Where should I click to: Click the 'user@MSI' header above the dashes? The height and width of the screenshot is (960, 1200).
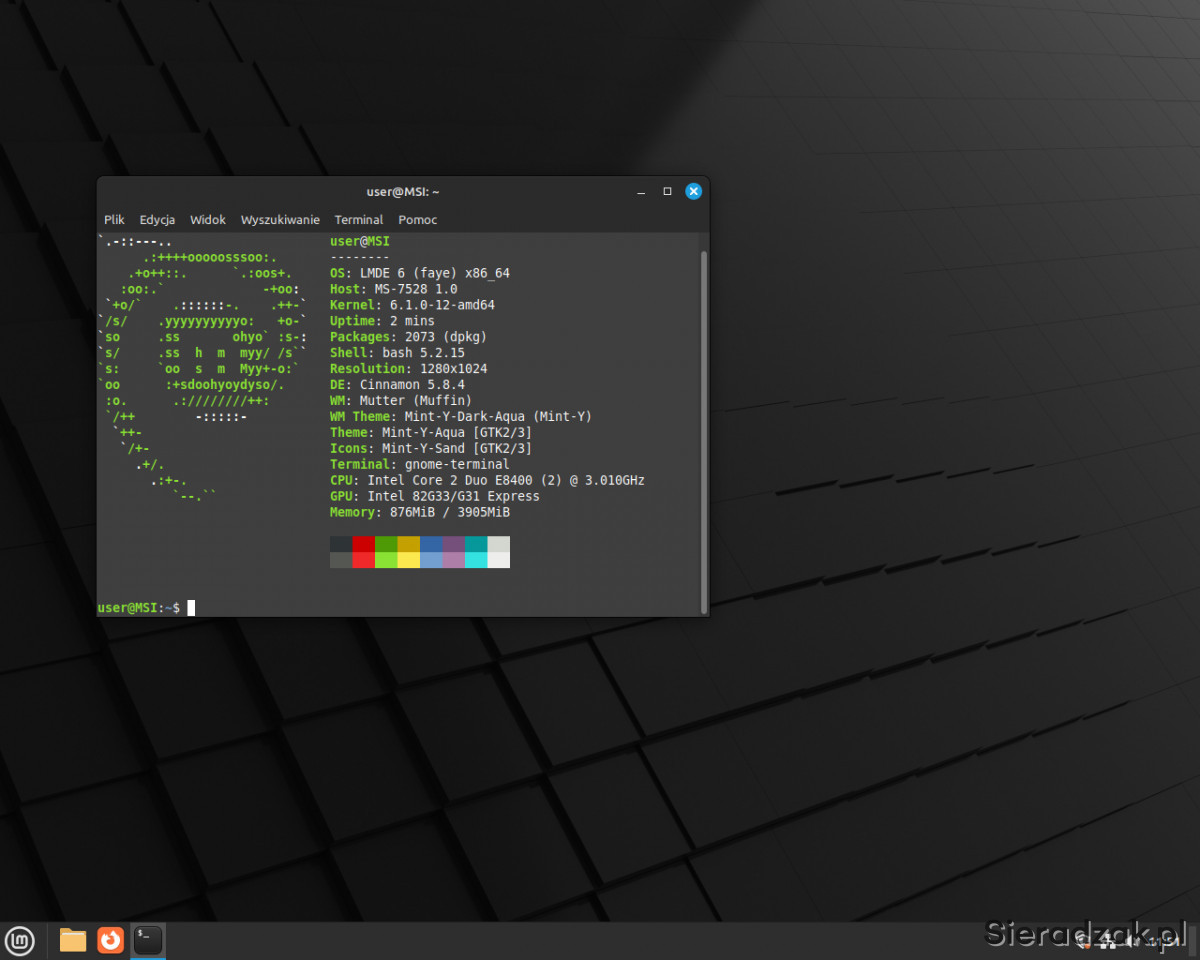point(360,241)
